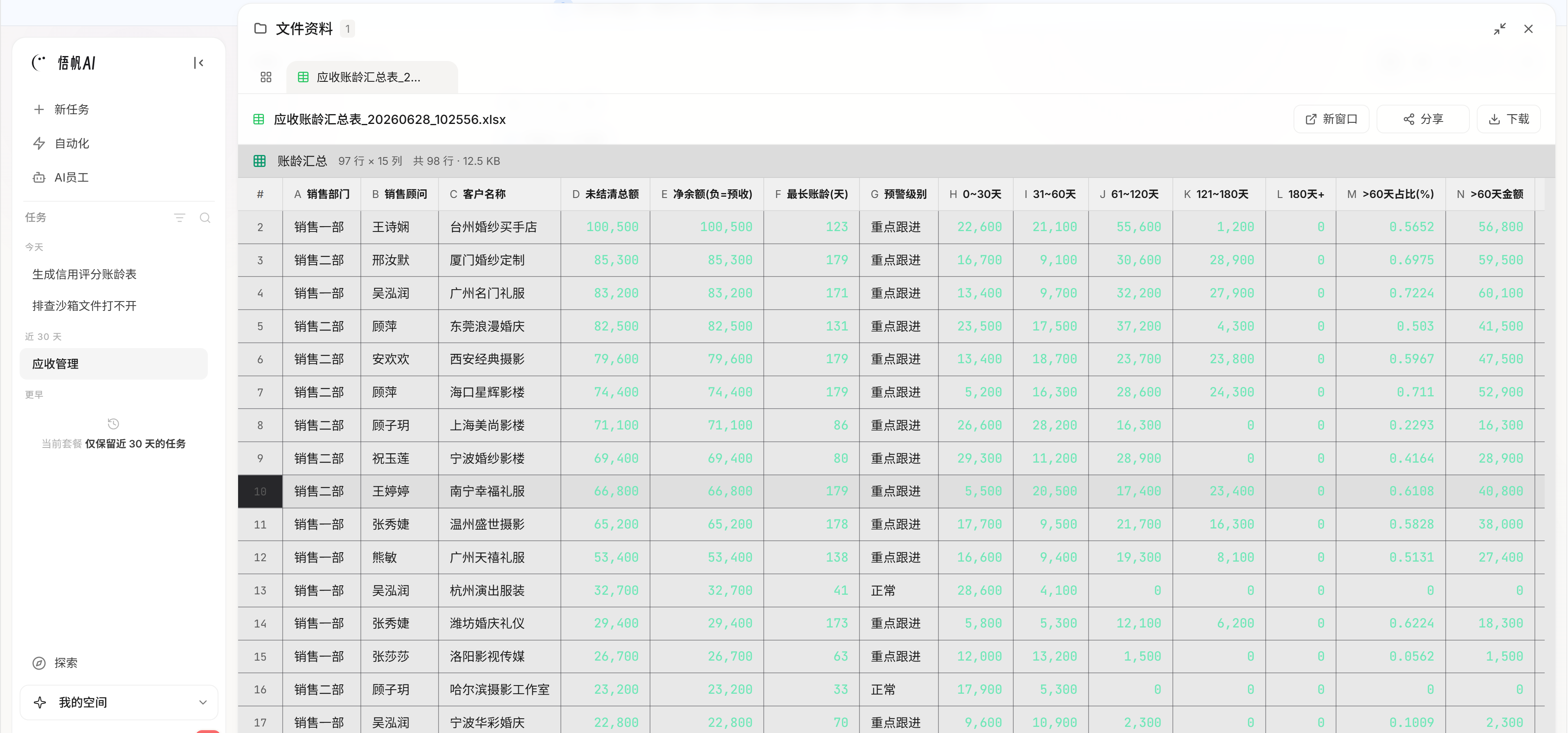The image size is (1568, 733).
Task: Click cell 广州名门礼服
Action: pyautogui.click(x=499, y=293)
